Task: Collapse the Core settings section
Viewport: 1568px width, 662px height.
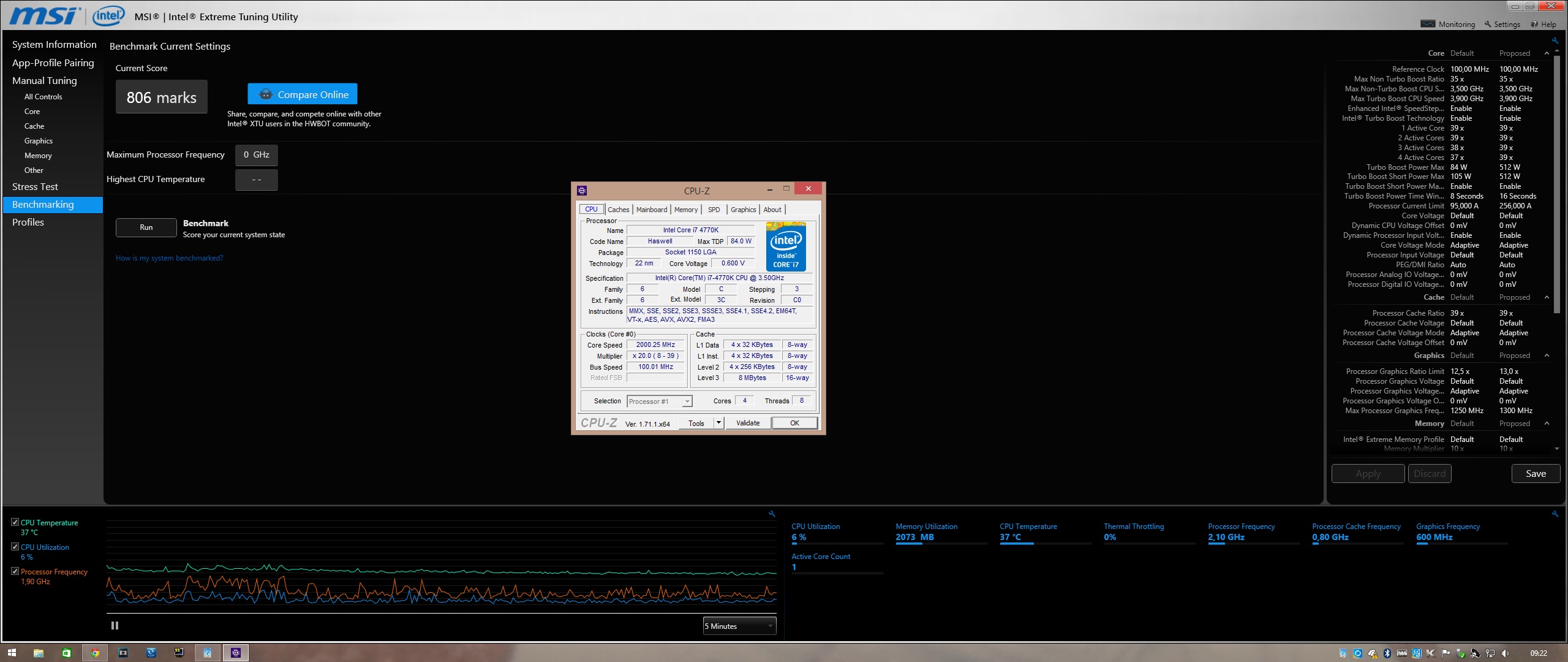Action: click(x=1547, y=53)
